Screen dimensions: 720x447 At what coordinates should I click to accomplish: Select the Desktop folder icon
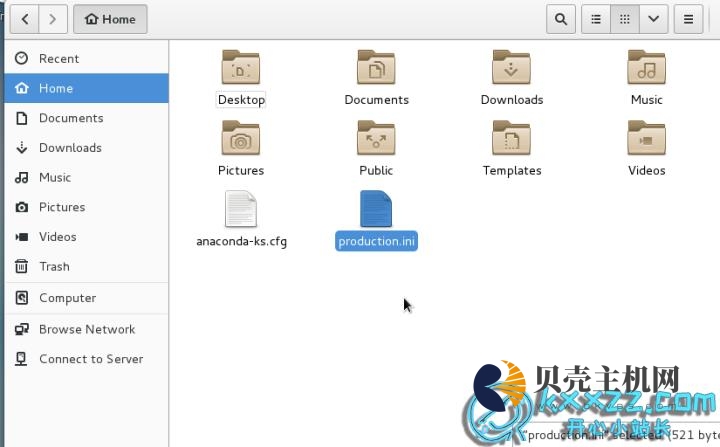click(x=241, y=68)
